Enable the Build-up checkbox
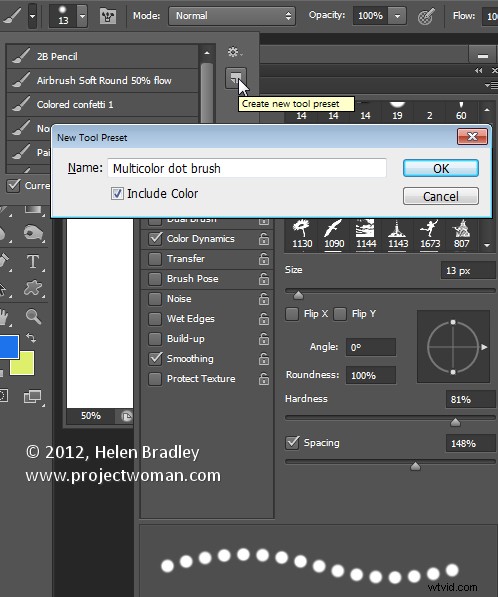This screenshot has height=597, width=498. pos(155,339)
